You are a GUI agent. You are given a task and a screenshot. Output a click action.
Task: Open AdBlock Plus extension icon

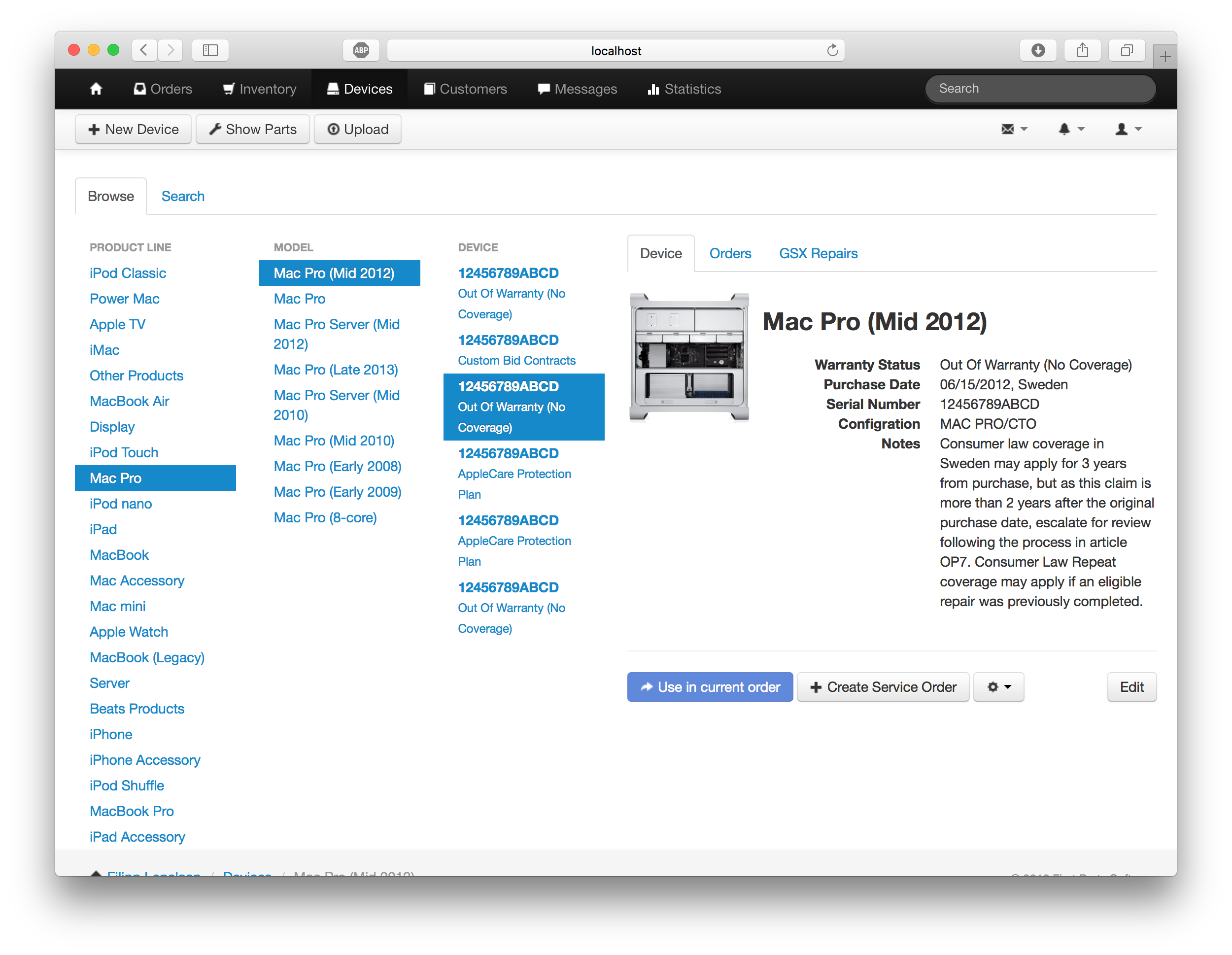pos(361,51)
